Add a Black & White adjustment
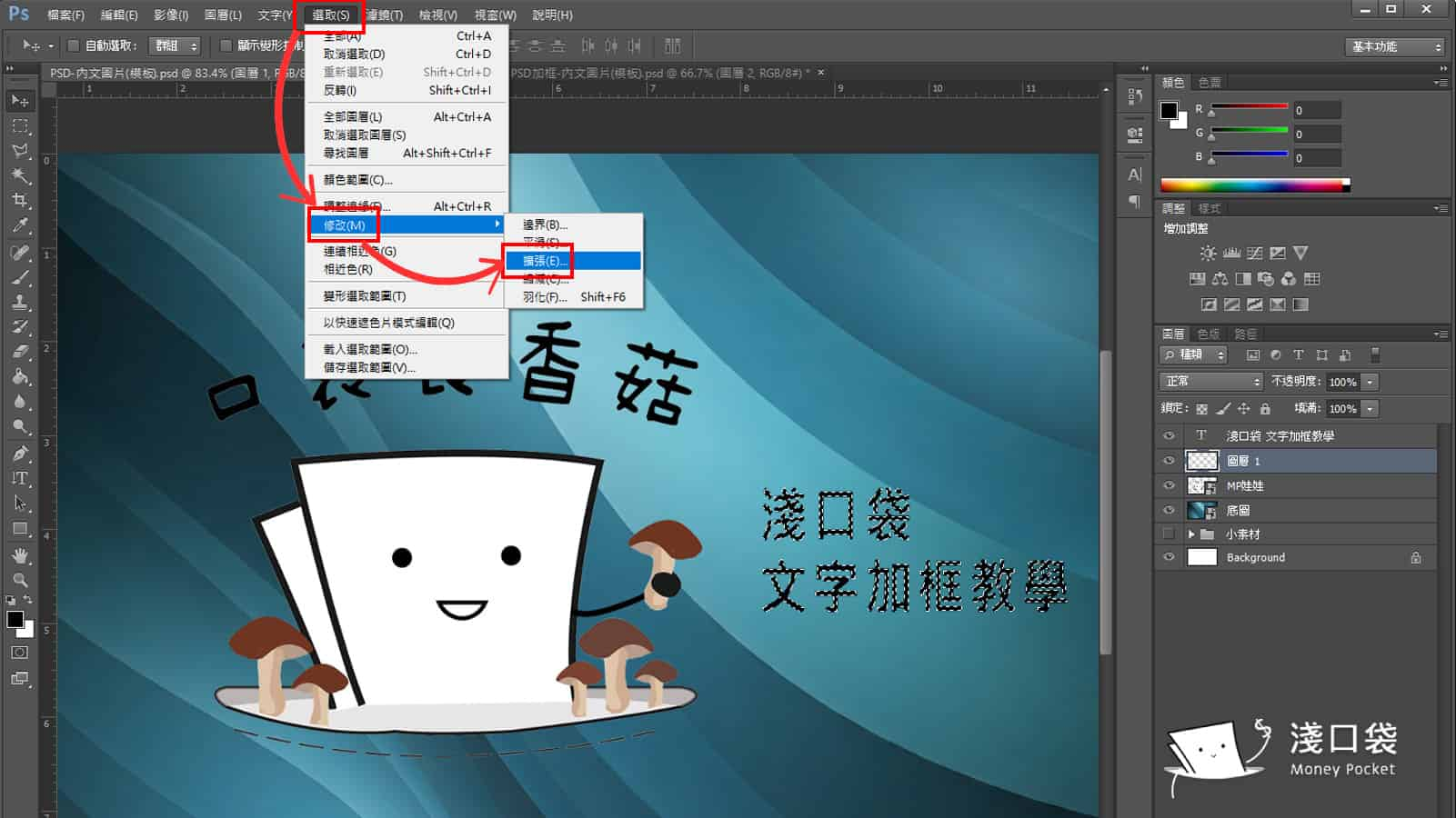This screenshot has height=818, width=1456. pyautogui.click(x=1242, y=279)
